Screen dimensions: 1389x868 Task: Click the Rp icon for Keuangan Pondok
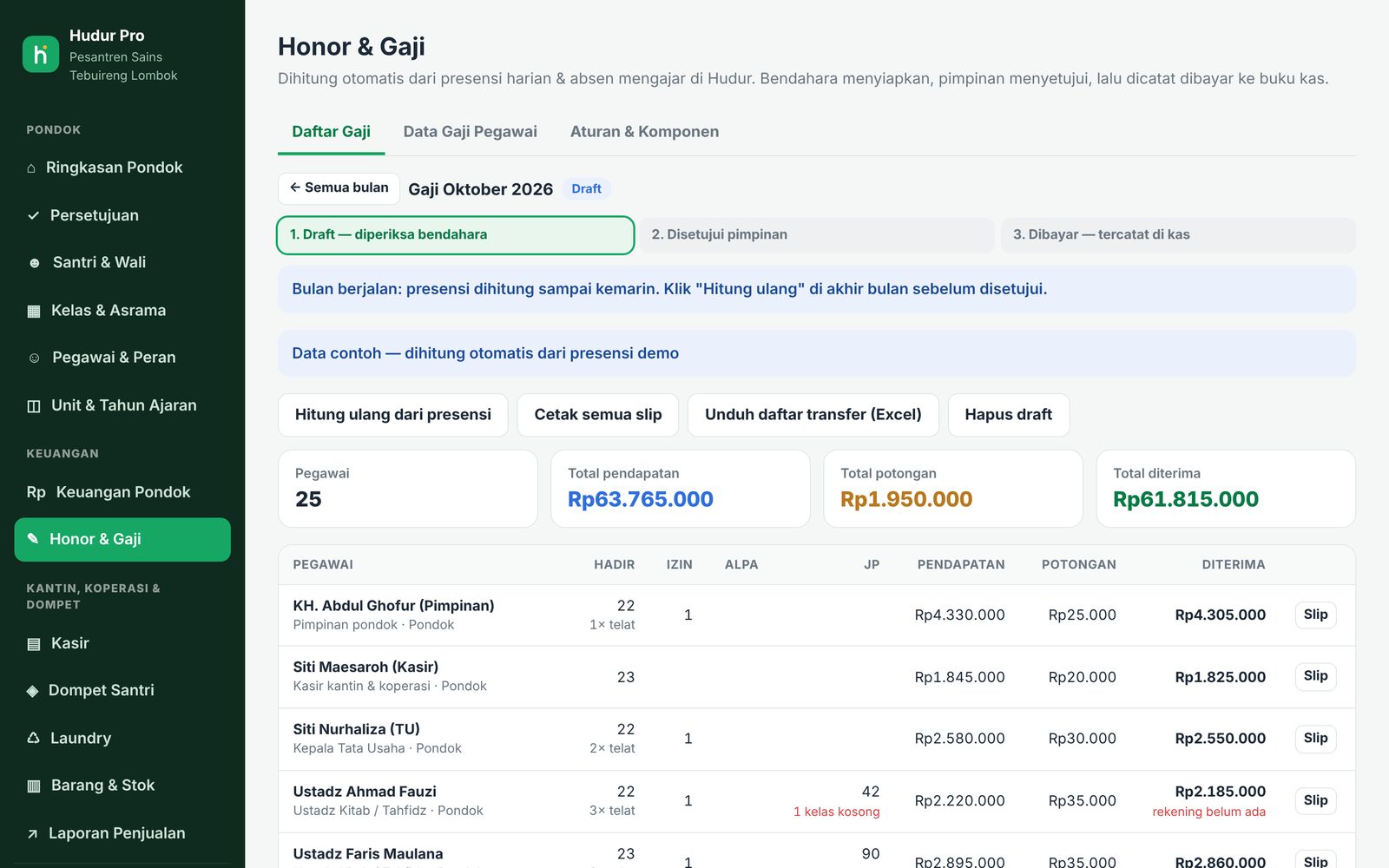tap(36, 492)
